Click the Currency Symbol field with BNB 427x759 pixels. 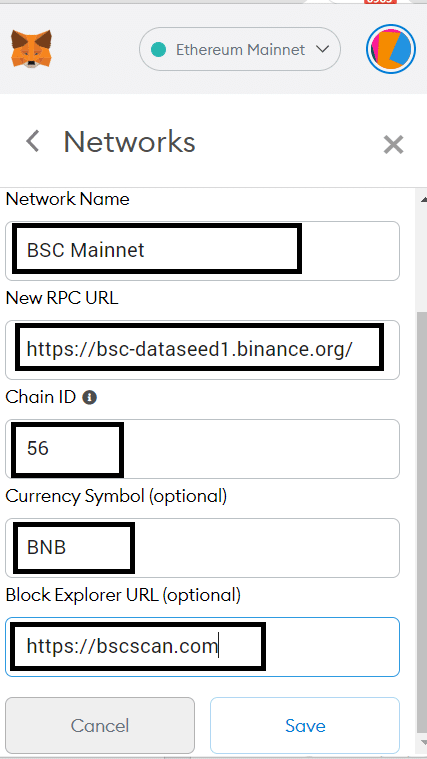tap(202, 548)
